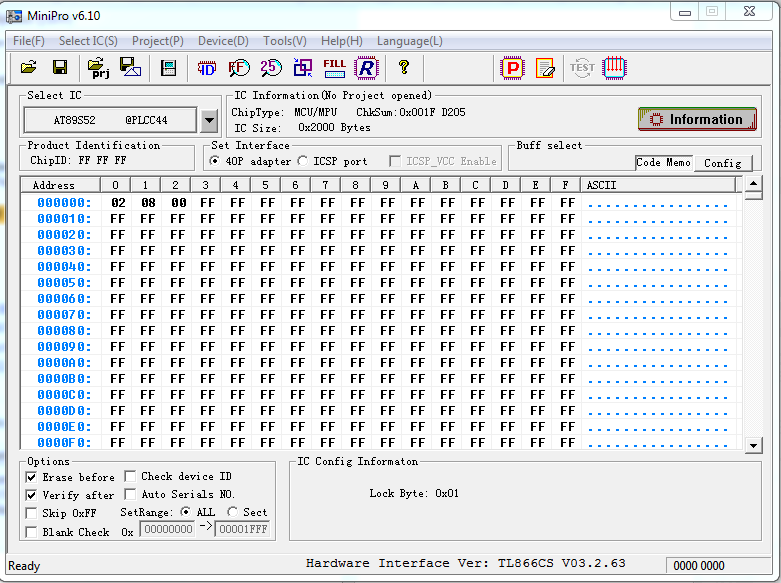The height and width of the screenshot is (583, 781).
Task: Click the hex byte 02 at address 000000
Action: tap(118, 203)
